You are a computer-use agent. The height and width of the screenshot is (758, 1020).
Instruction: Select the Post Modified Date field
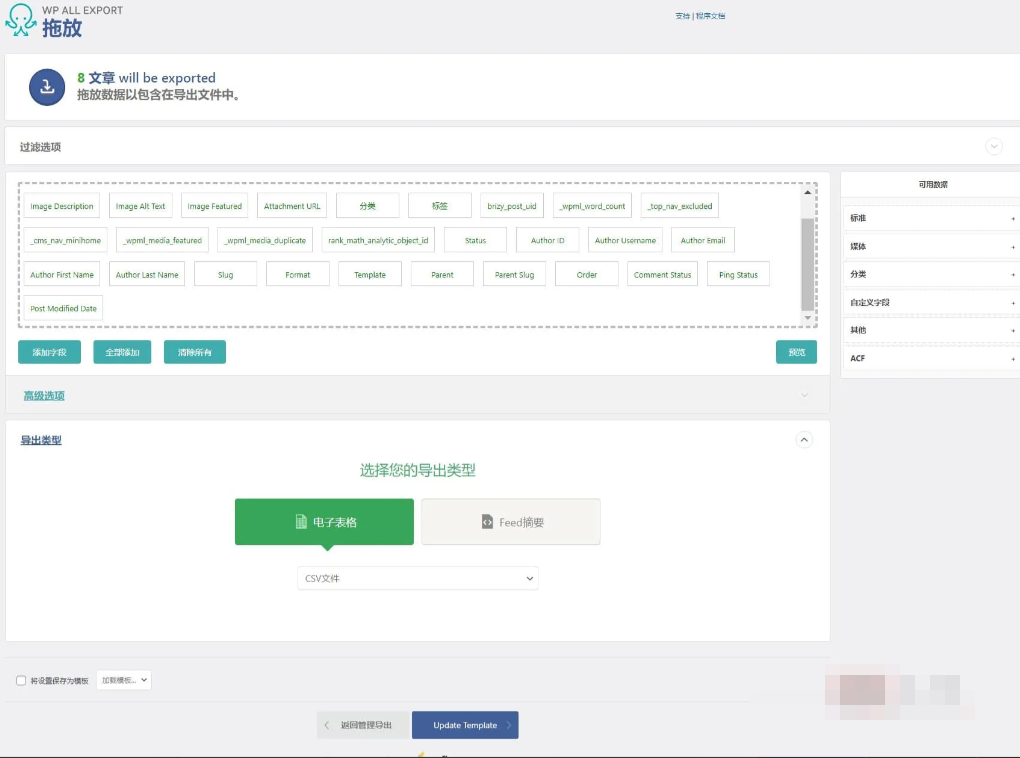coord(63,308)
